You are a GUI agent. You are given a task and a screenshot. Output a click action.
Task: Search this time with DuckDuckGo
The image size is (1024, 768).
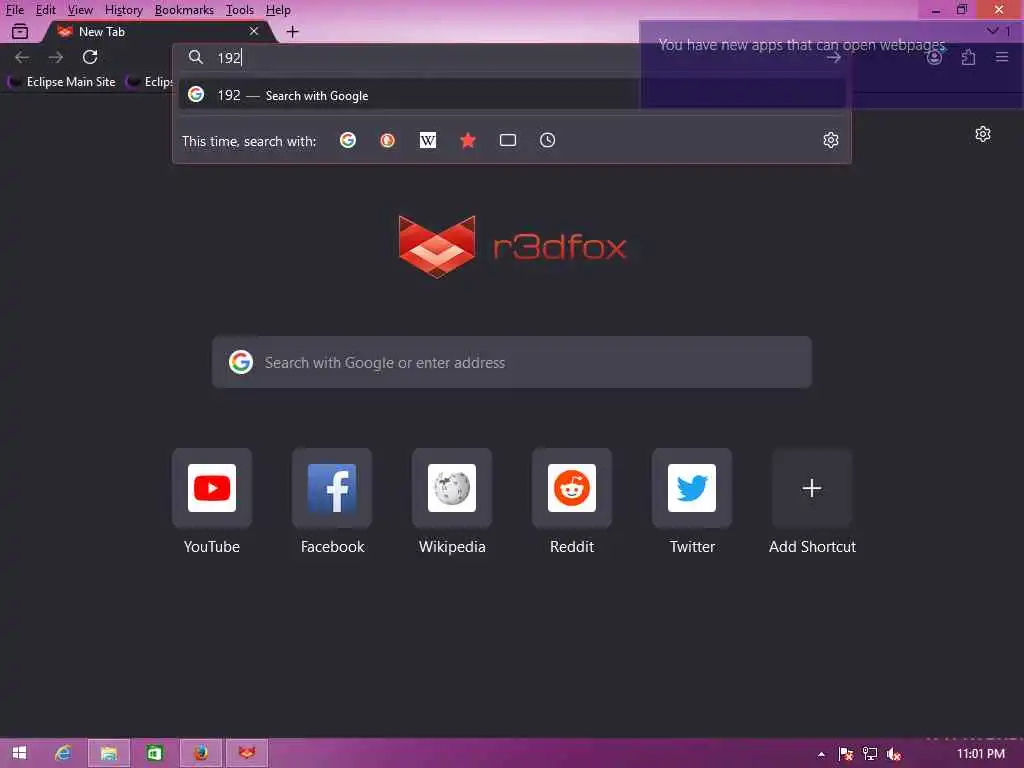coord(387,140)
